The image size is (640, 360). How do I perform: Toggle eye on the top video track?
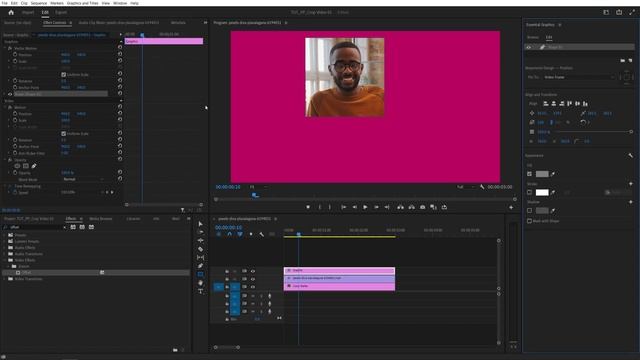coord(253,271)
